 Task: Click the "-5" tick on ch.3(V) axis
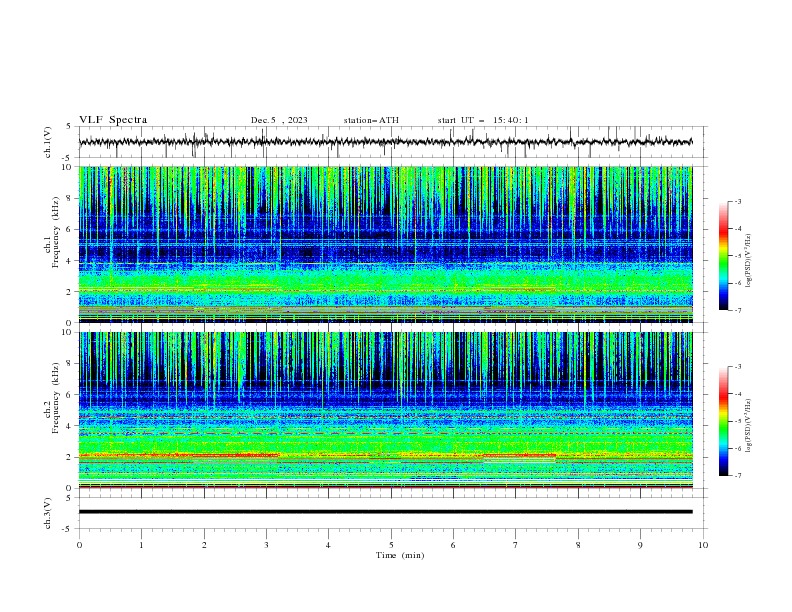[x=68, y=529]
